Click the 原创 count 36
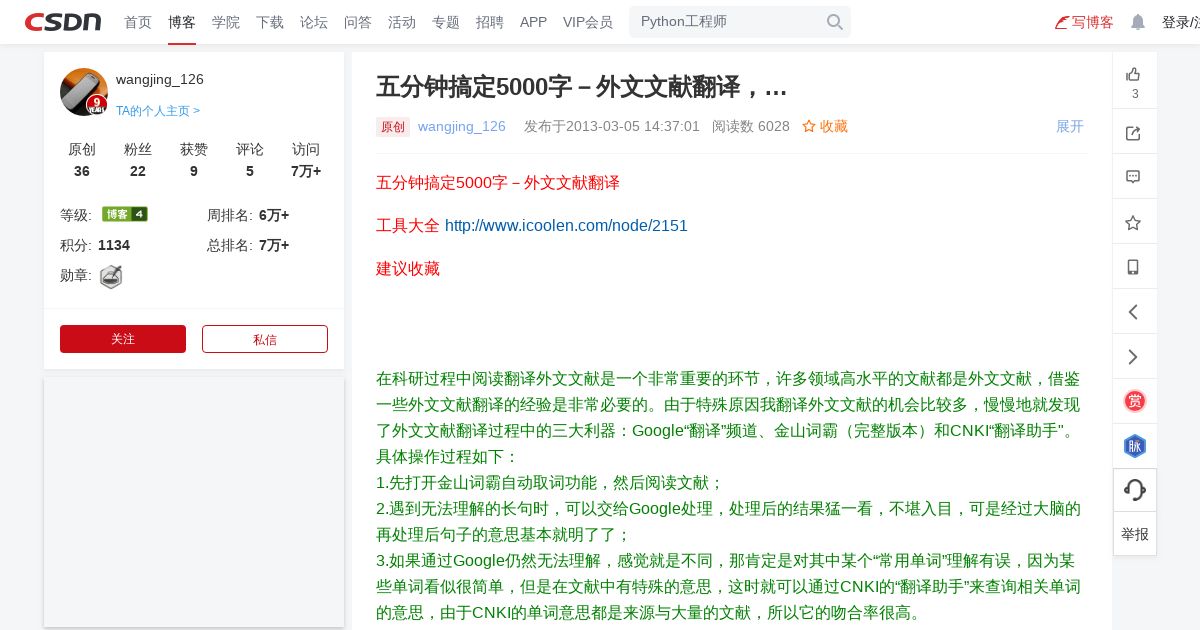 pyautogui.click(x=82, y=171)
